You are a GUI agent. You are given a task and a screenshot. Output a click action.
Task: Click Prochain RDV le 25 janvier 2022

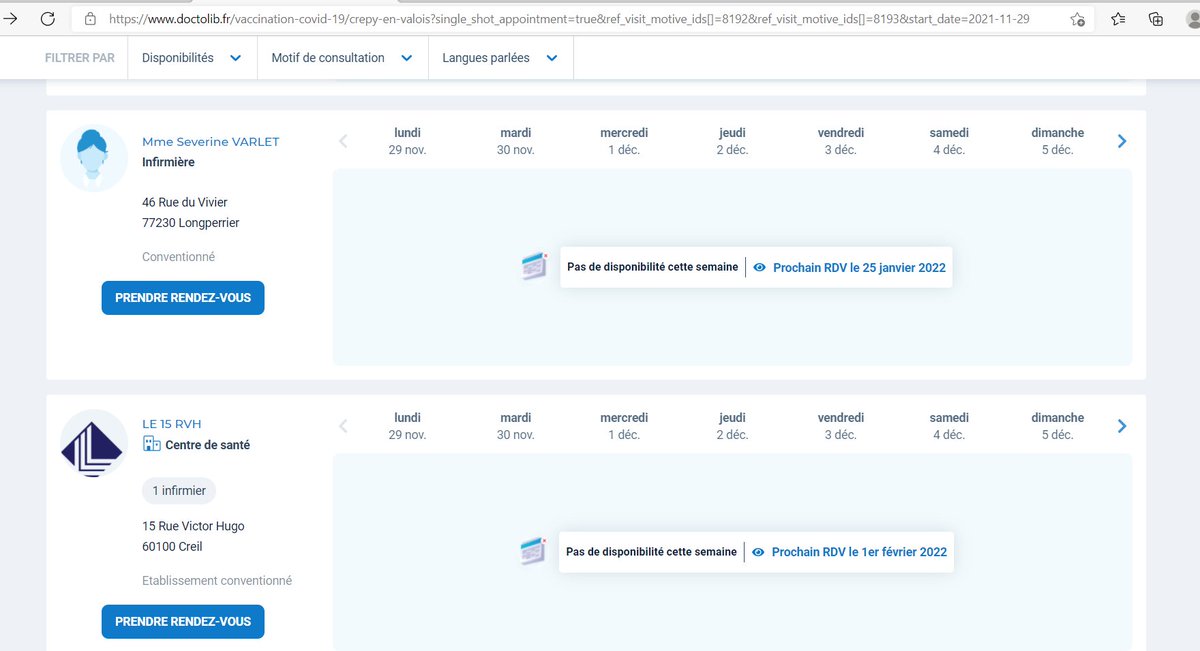tap(859, 268)
